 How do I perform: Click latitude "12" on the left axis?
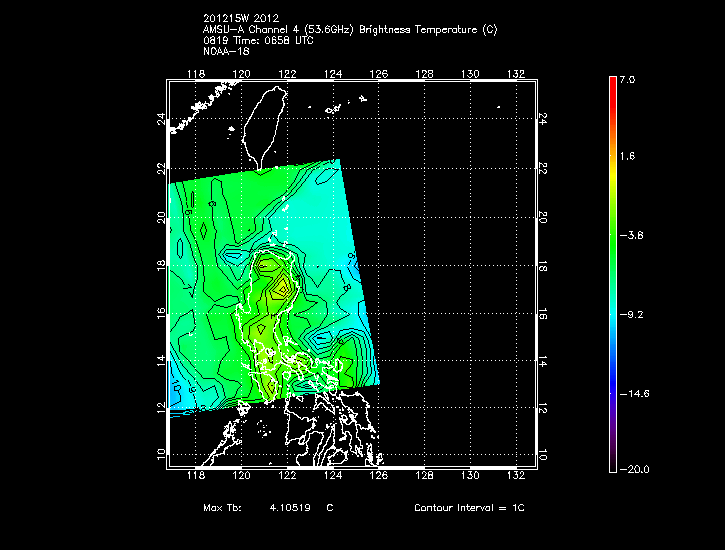[161, 408]
